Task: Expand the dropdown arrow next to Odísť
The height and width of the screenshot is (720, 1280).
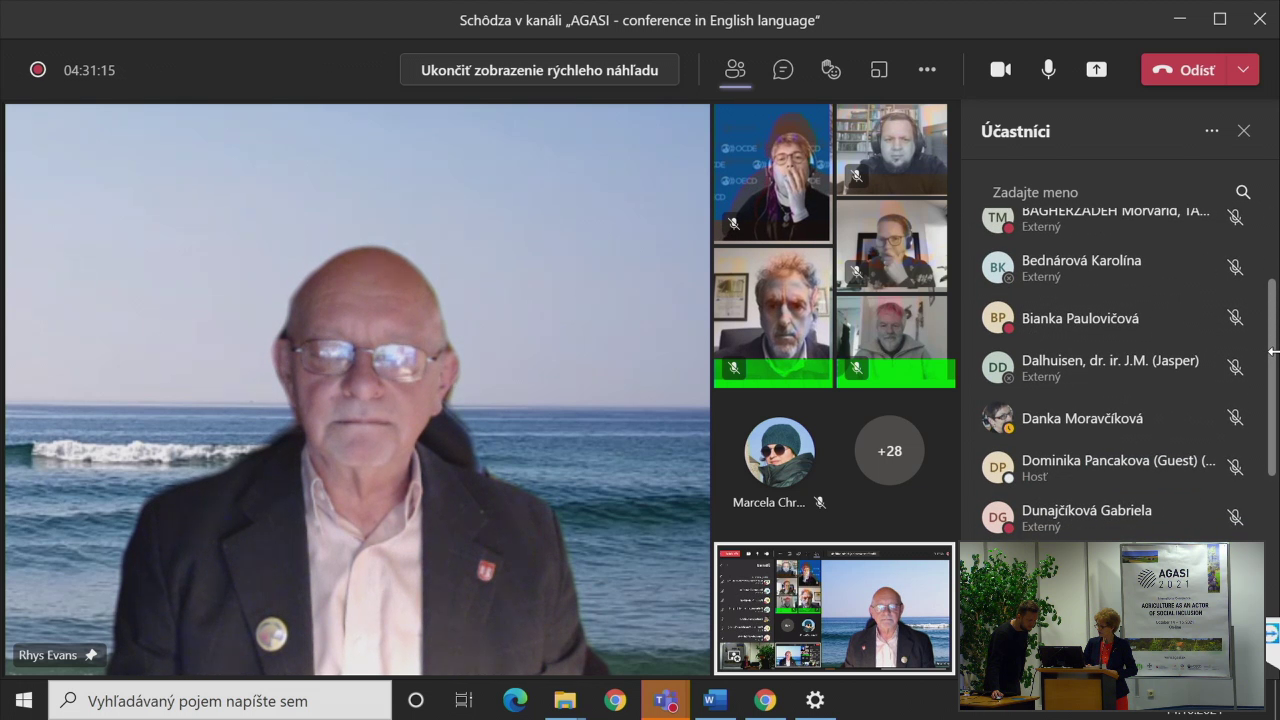Action: pos(1243,70)
